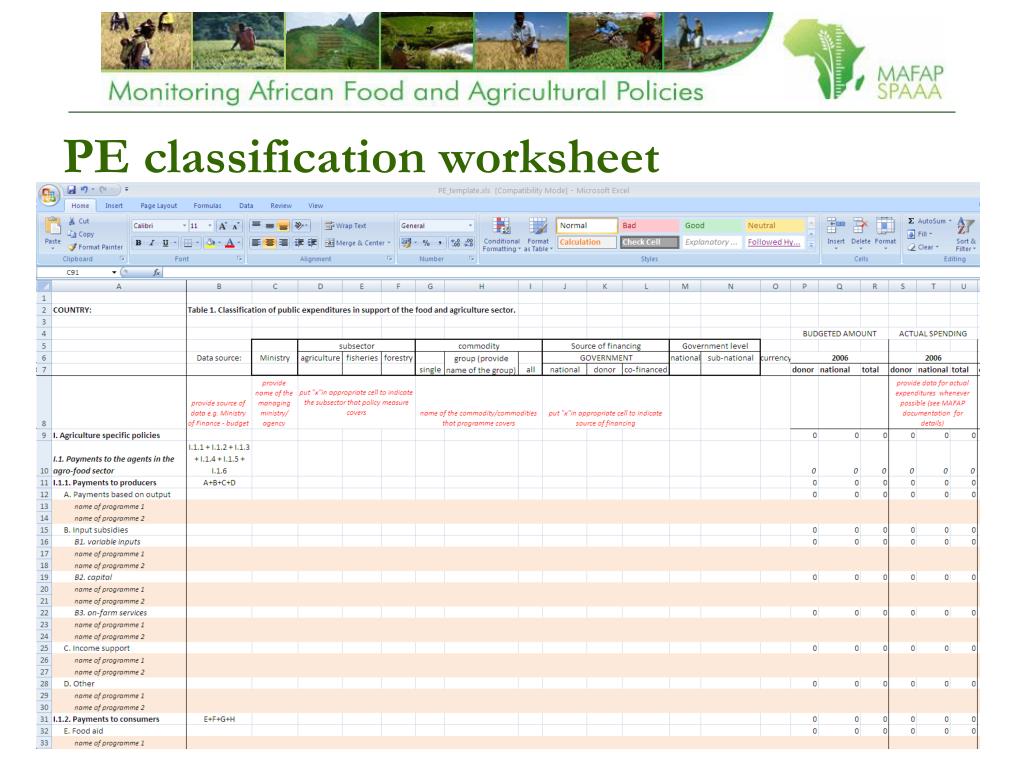Switch to the Insert ribbon tab
The height and width of the screenshot is (768, 1024).
click(114, 206)
